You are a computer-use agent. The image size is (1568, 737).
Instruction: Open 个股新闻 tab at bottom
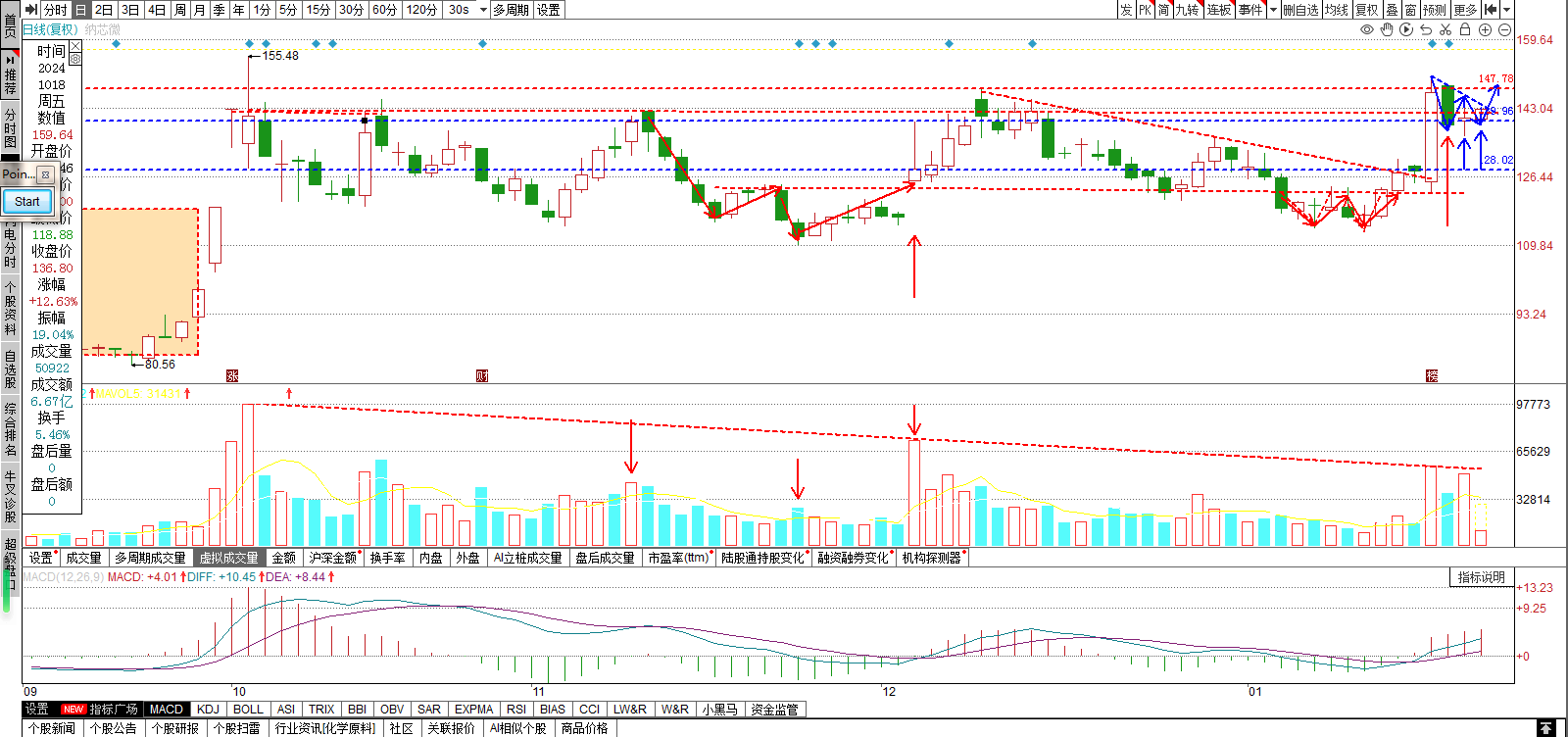pyautogui.click(x=52, y=728)
